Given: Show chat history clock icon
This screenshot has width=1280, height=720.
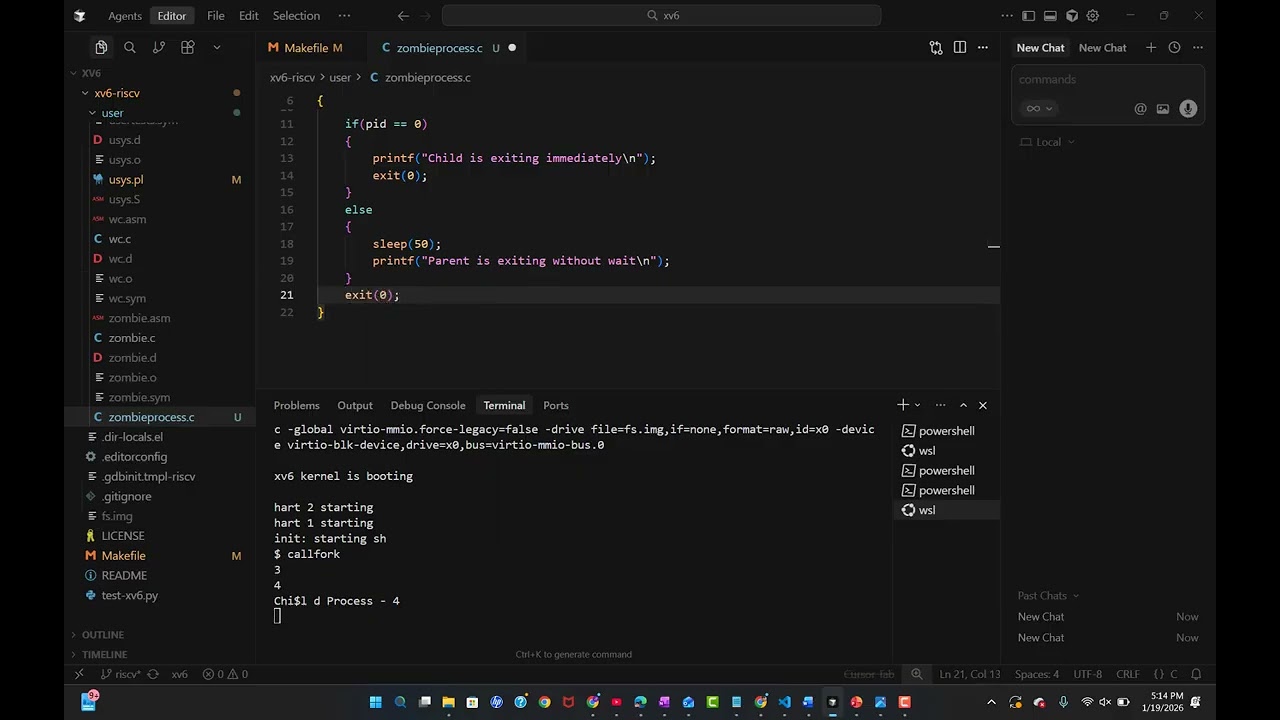Looking at the screenshot, I should coord(1174,47).
